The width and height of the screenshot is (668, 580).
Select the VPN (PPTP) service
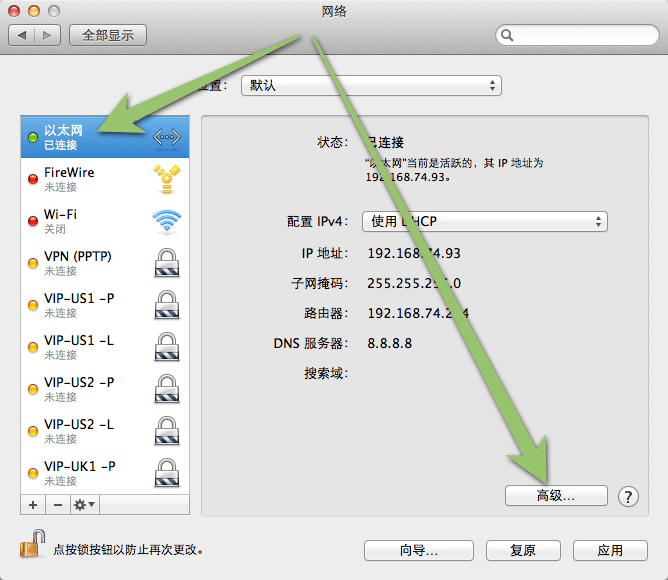(105, 263)
